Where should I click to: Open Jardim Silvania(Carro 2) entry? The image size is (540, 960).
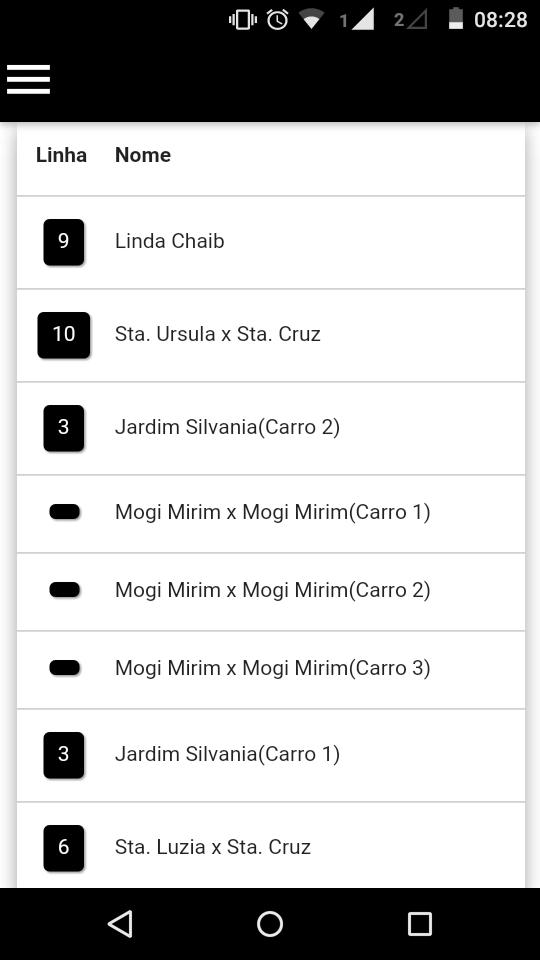tap(271, 429)
